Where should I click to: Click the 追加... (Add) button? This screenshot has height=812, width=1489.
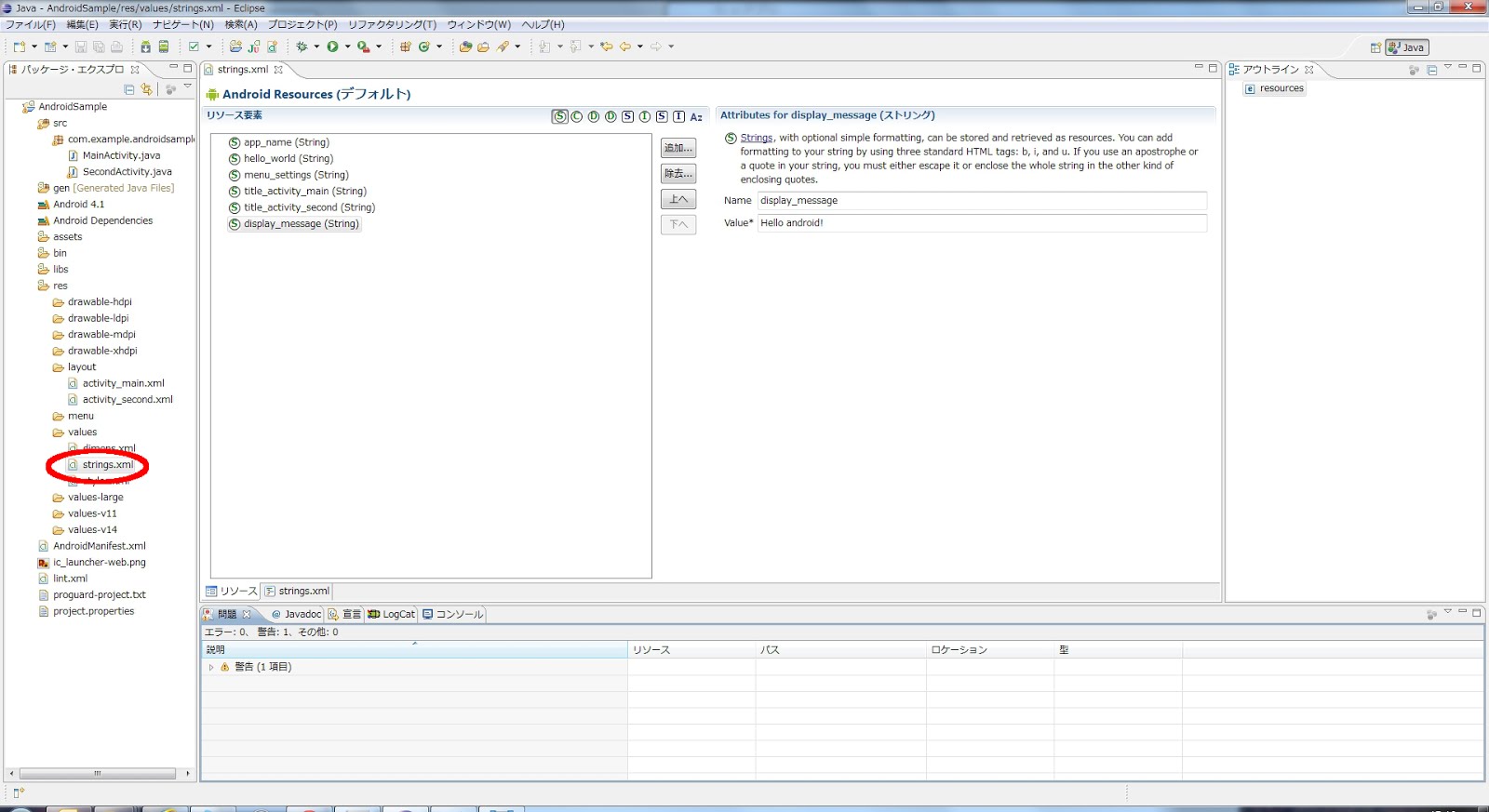(x=678, y=148)
